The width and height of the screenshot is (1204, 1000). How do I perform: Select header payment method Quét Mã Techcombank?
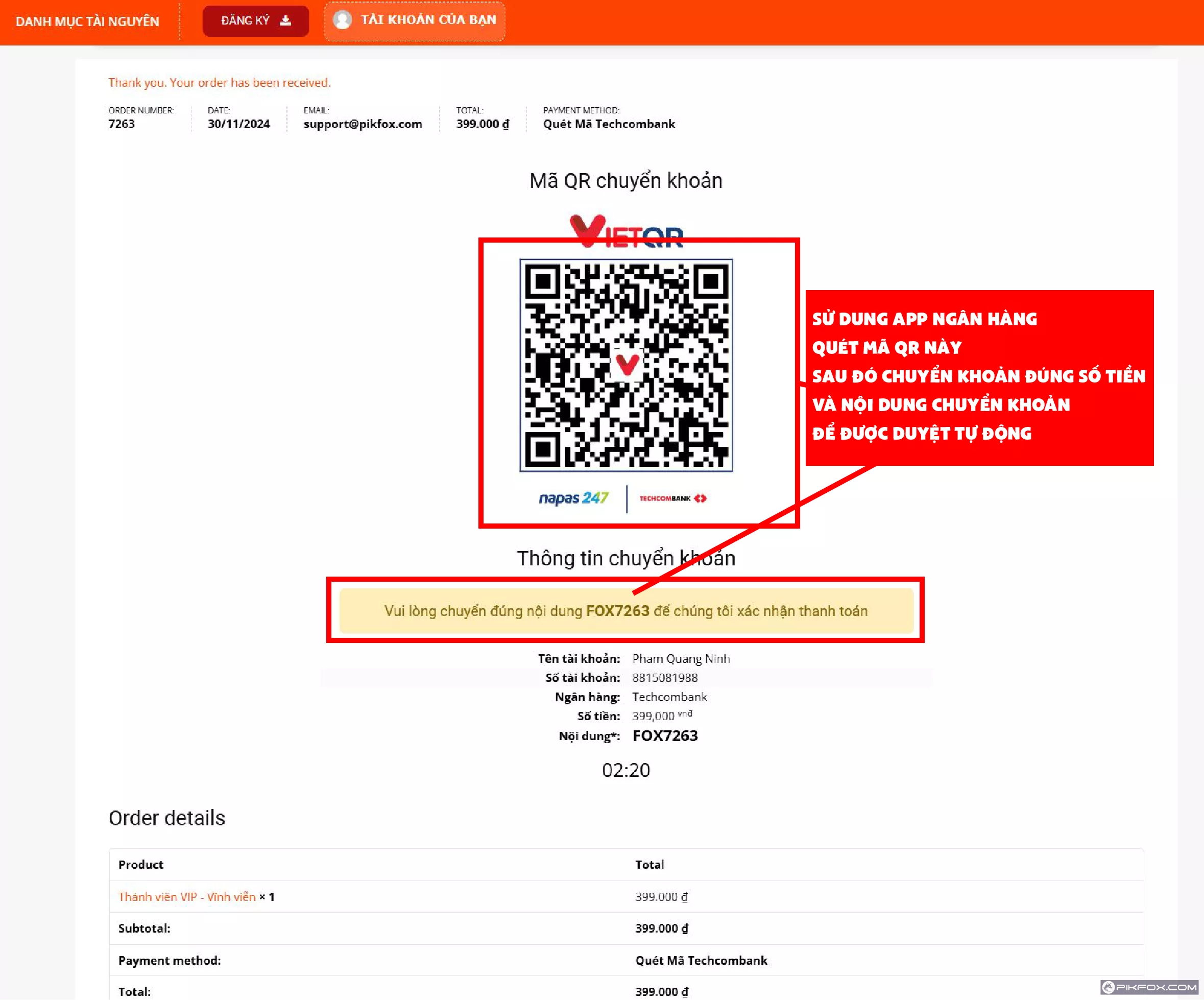coord(609,125)
